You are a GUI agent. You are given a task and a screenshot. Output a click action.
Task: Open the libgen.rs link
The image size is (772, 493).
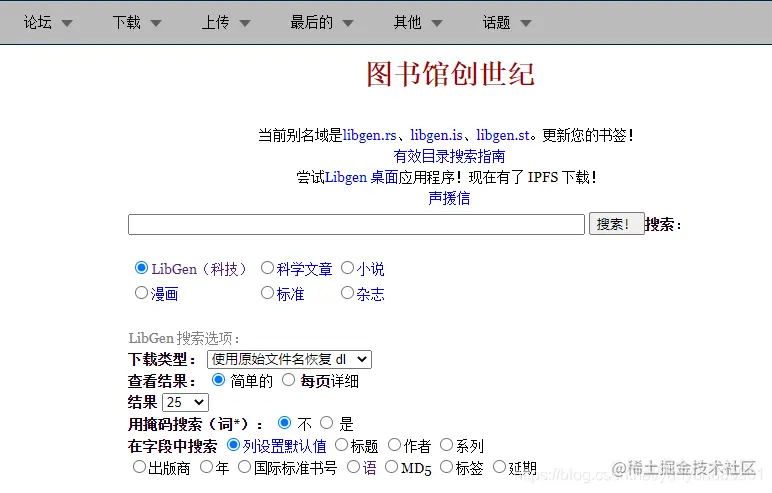tap(370, 135)
